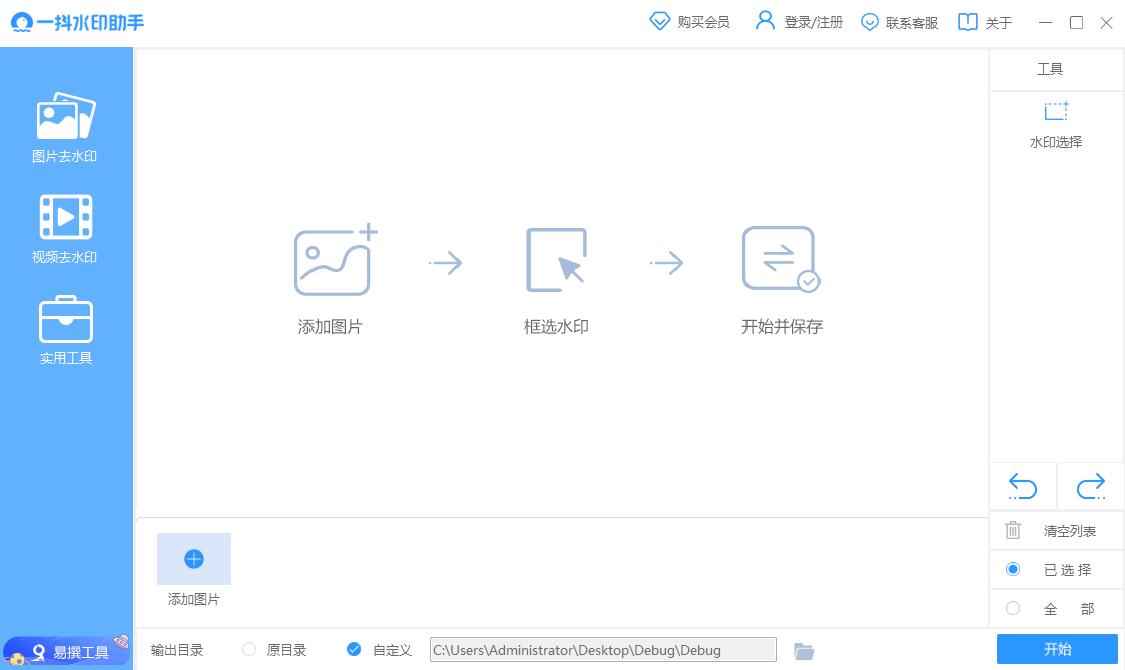Click the undo arrow in tools panel
The width and height of the screenshot is (1125, 670).
(x=1022, y=486)
